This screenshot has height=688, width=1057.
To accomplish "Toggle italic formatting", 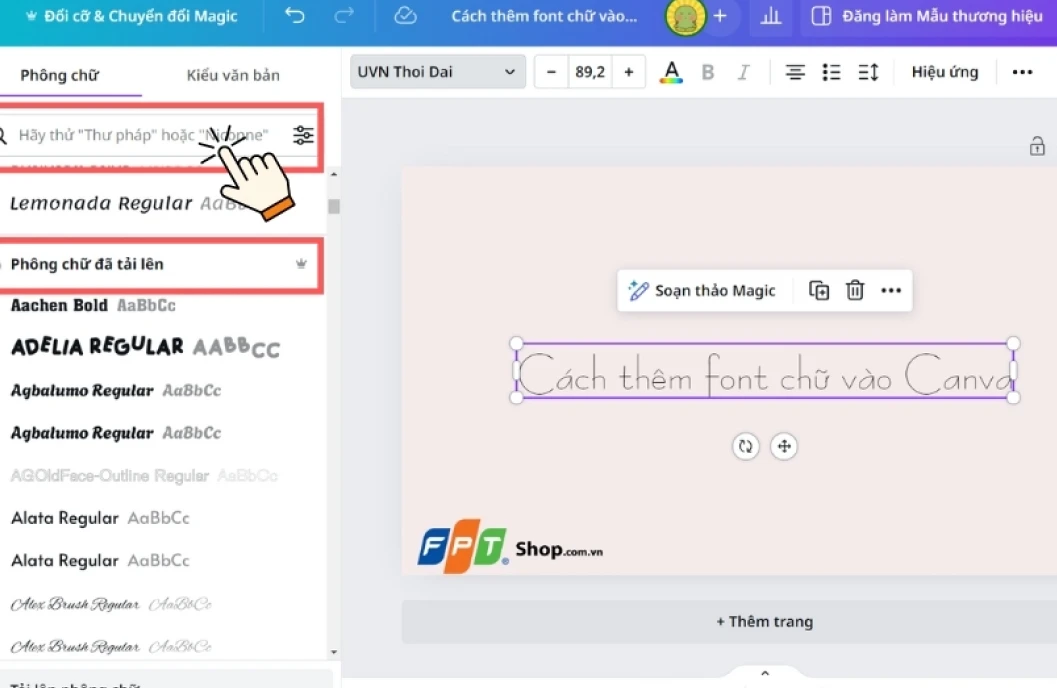I will coord(744,71).
